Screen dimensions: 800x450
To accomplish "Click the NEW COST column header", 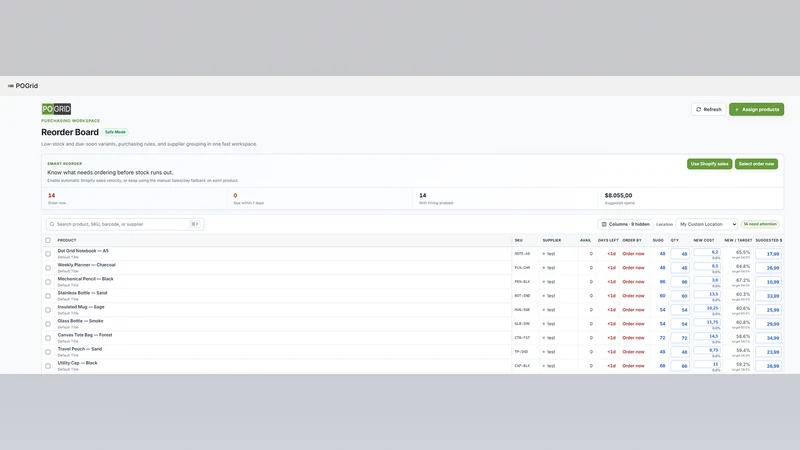I will tap(704, 240).
